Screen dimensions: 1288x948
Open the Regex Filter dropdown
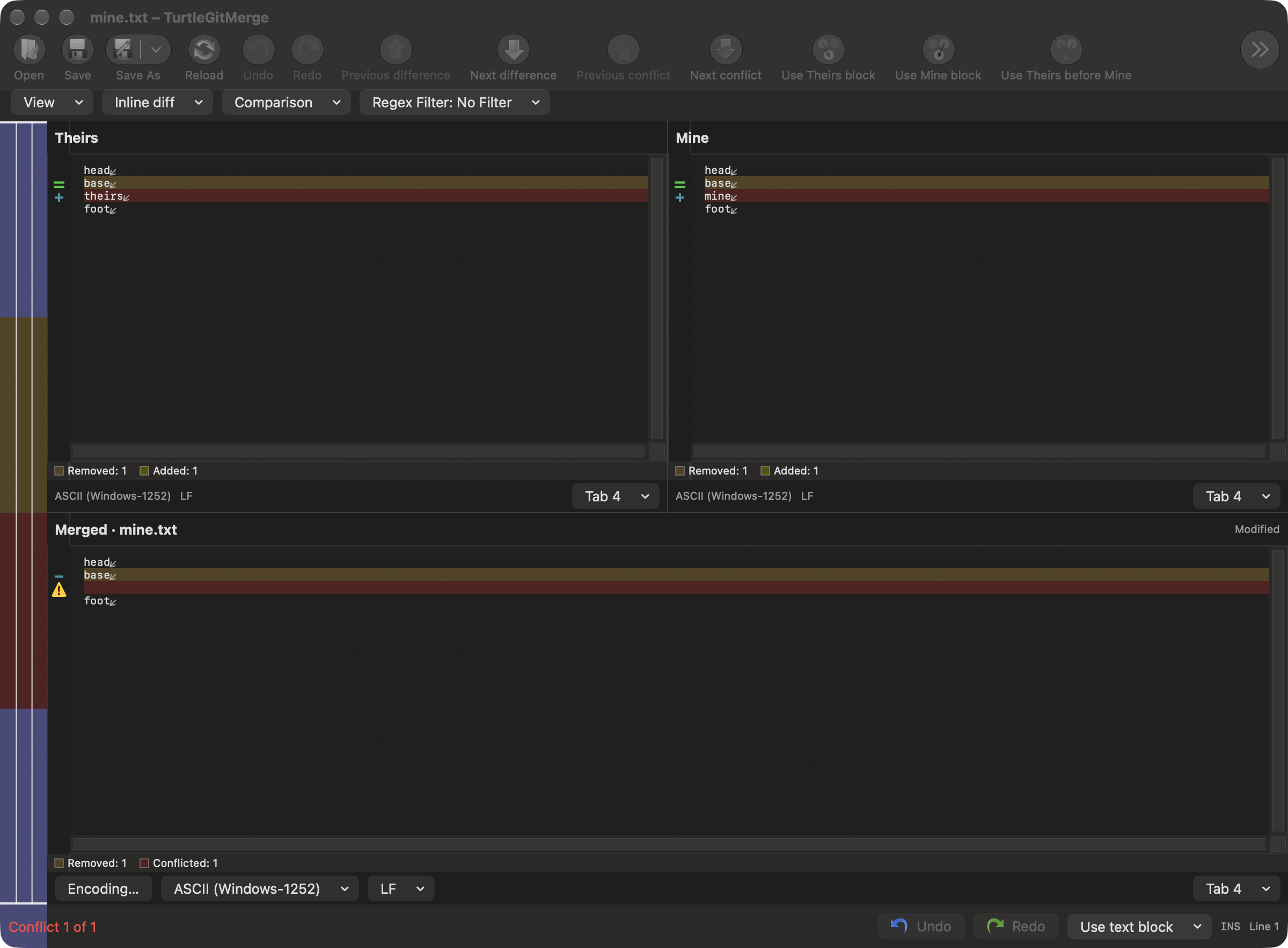(x=455, y=103)
